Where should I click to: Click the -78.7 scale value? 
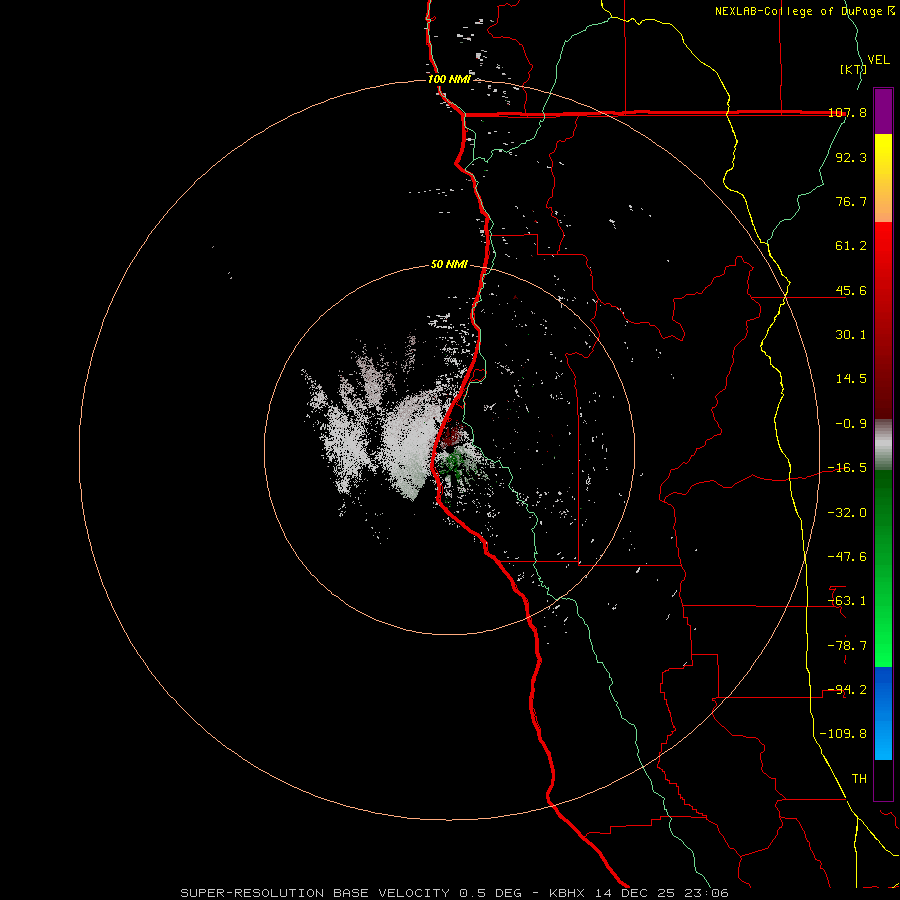pyautogui.click(x=847, y=646)
